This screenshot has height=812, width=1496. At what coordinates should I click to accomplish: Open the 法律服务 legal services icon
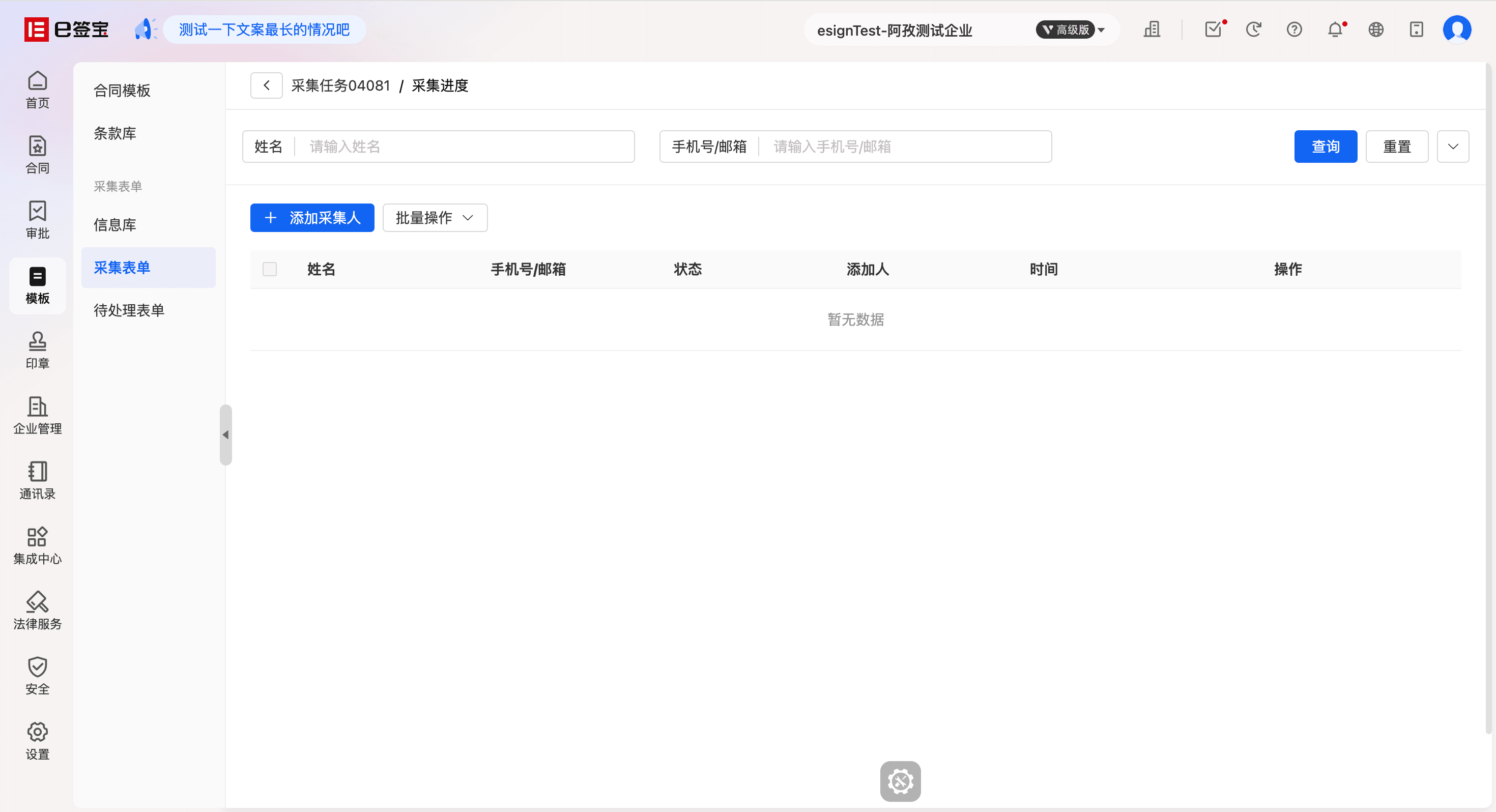point(37,611)
